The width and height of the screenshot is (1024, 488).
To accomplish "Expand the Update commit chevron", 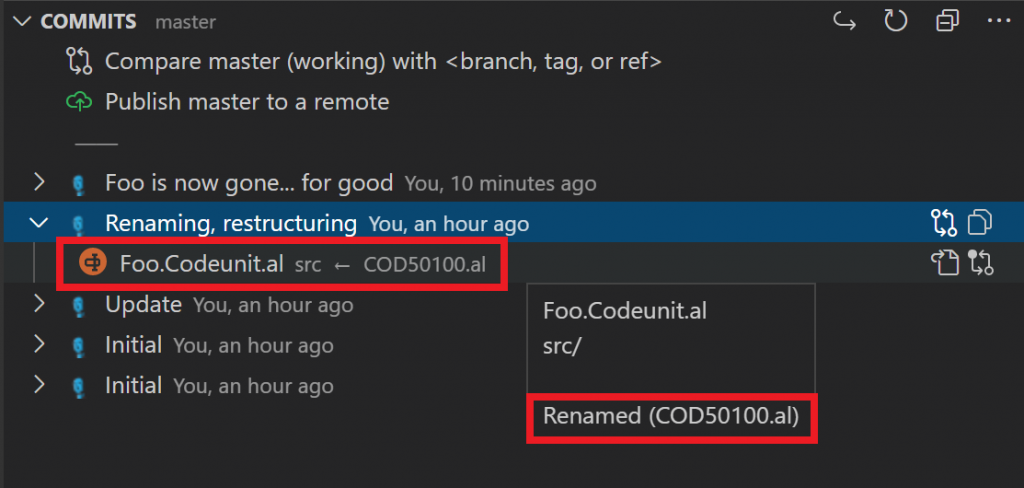I will pos(39,304).
